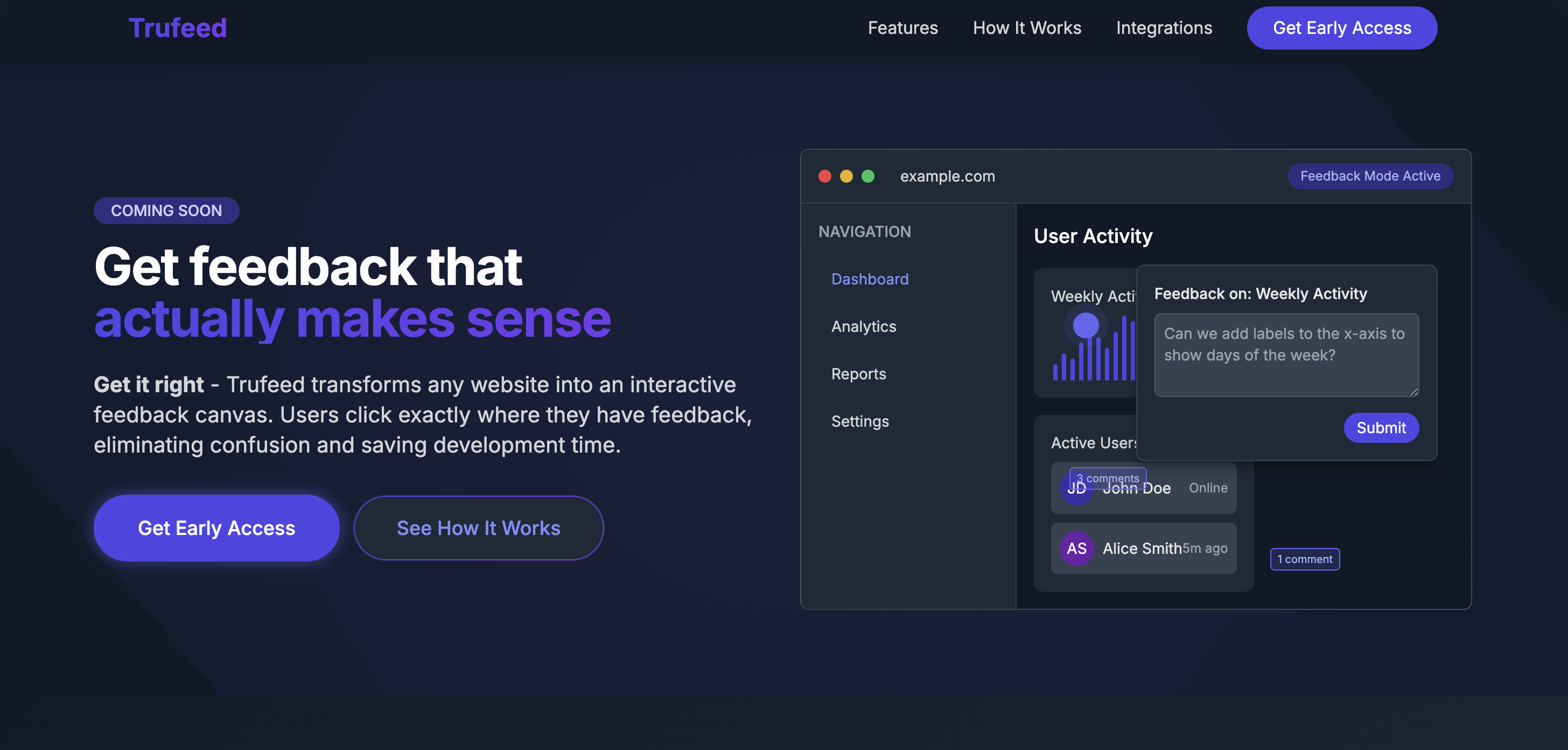The image size is (1568, 750).
Task: Click the hero Get Early Access button
Action: pyautogui.click(x=216, y=527)
